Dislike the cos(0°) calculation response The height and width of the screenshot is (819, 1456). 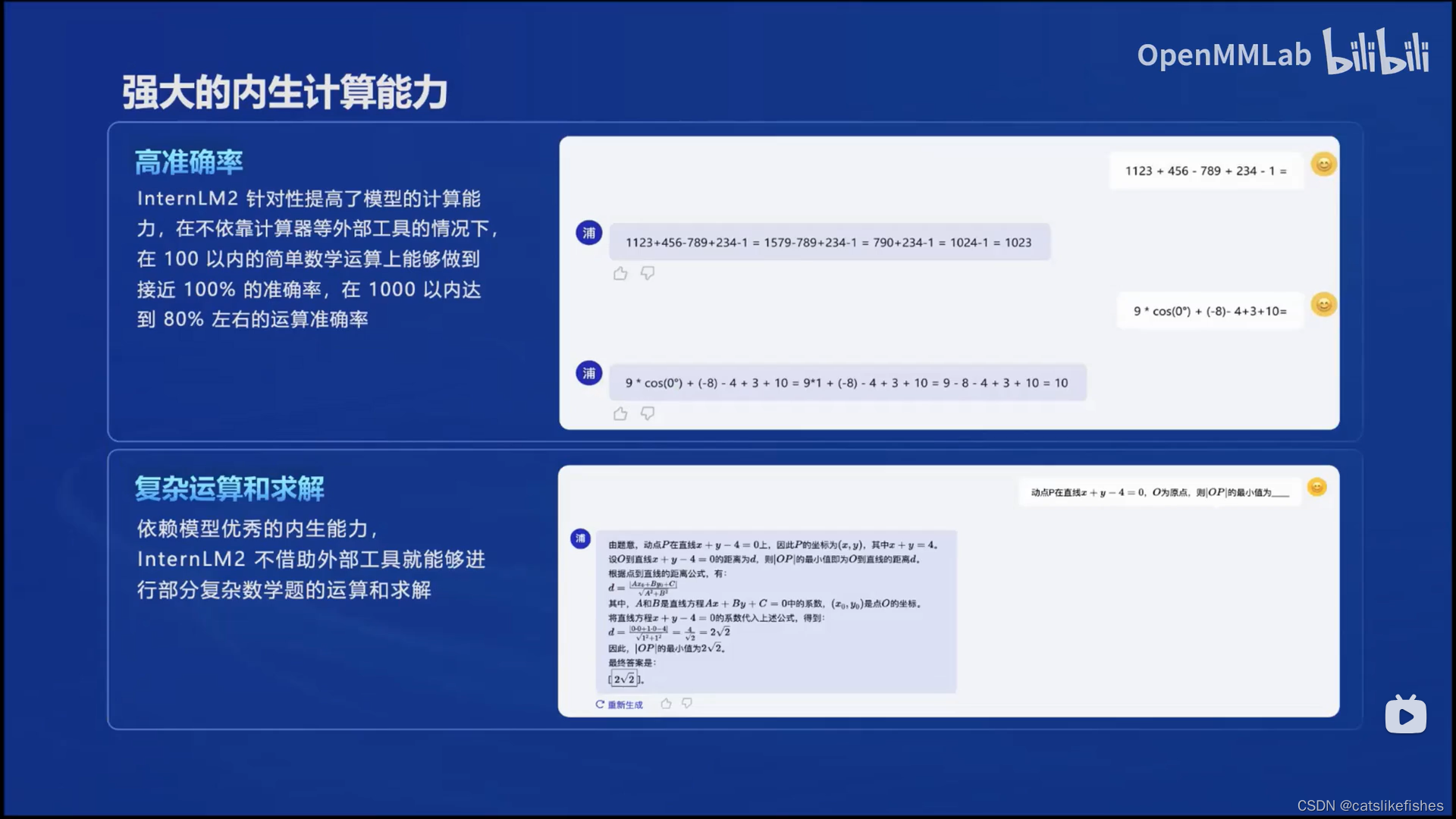[648, 413]
